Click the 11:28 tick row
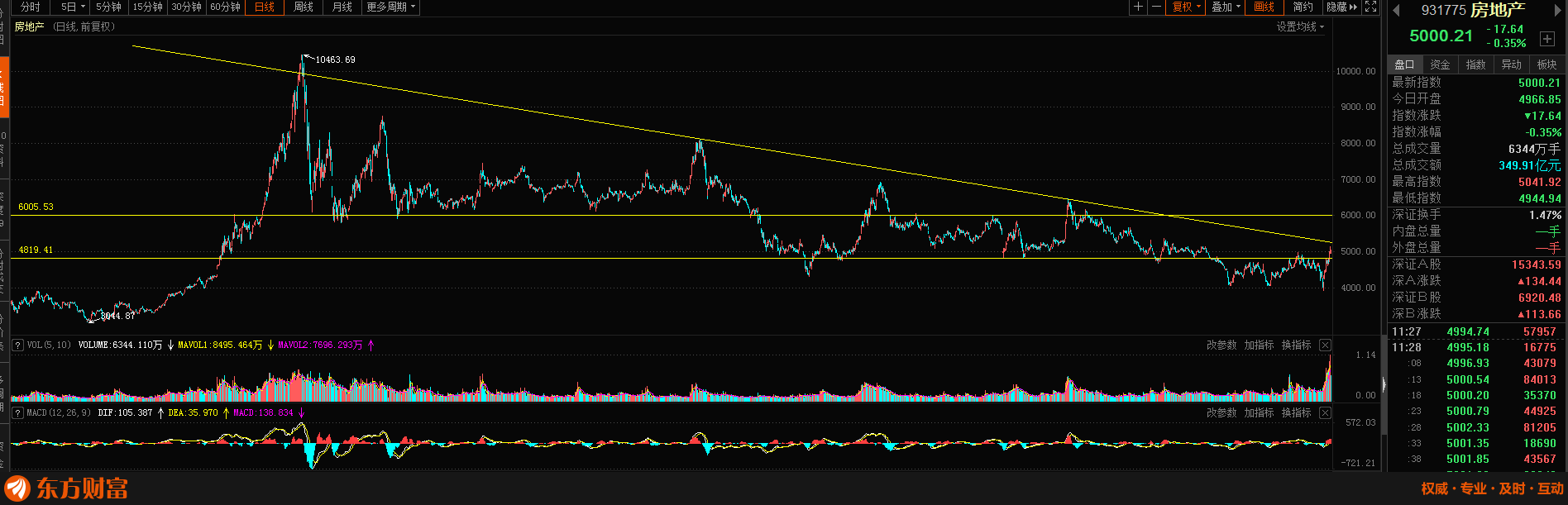The image size is (1568, 505). [x=1476, y=347]
